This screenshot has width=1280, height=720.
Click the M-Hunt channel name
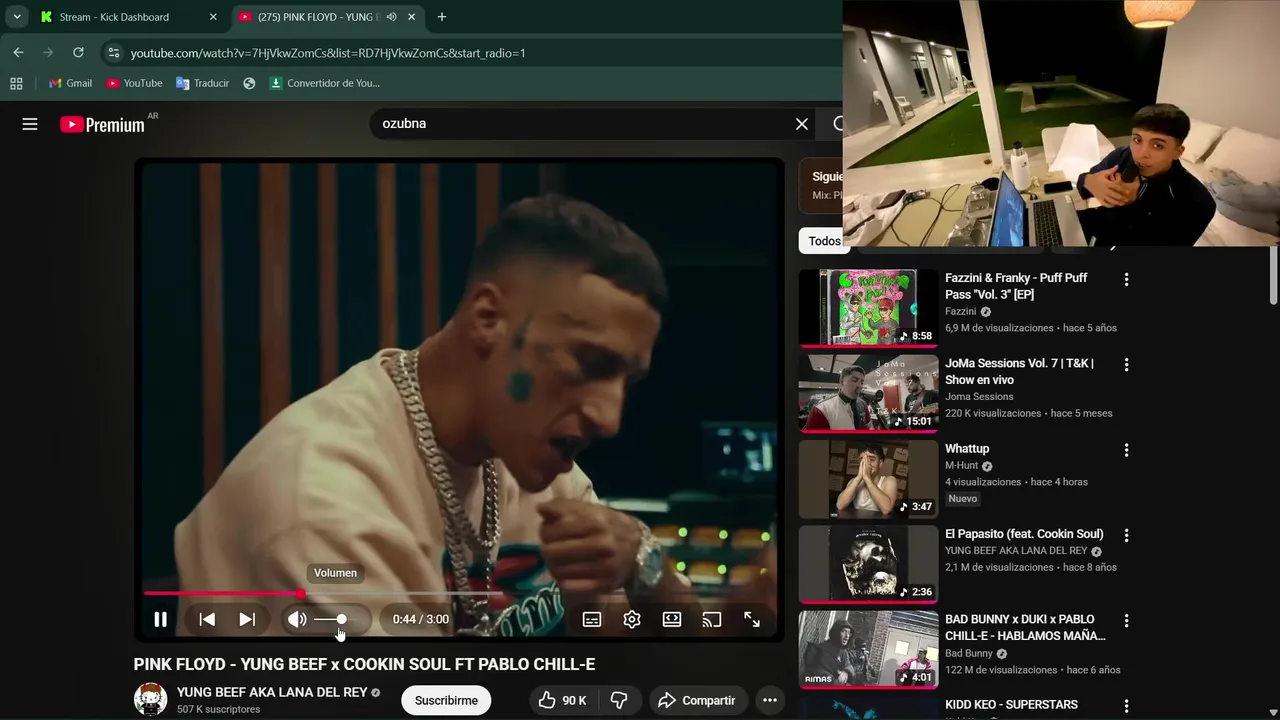(961, 466)
